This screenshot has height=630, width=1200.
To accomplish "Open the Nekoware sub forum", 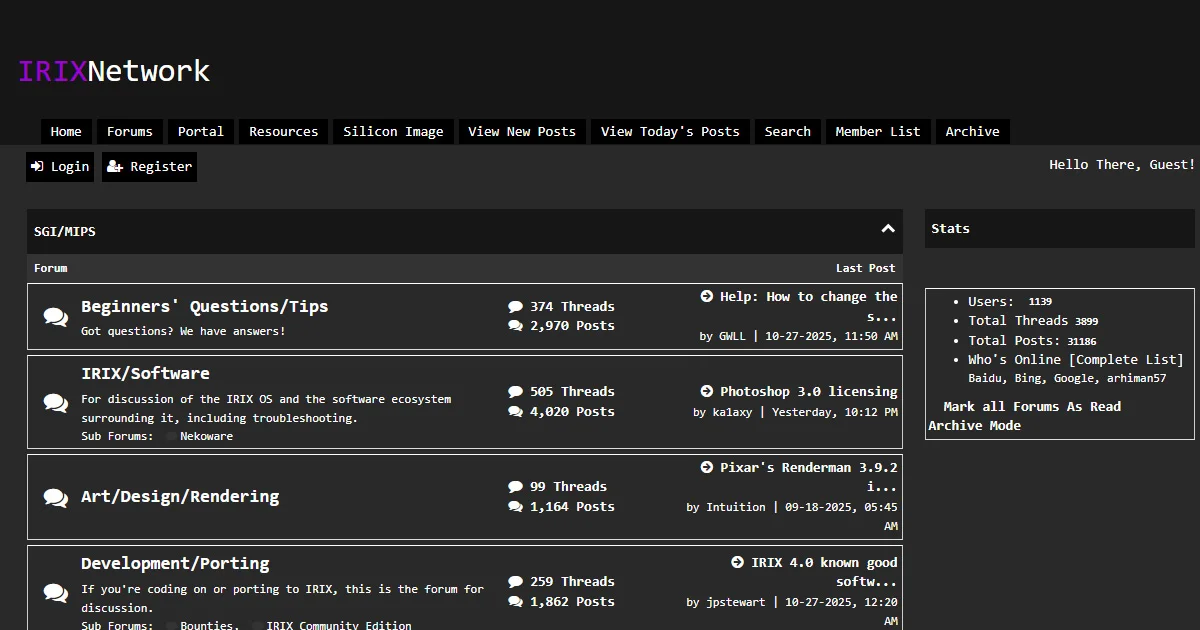I will tap(207, 436).
